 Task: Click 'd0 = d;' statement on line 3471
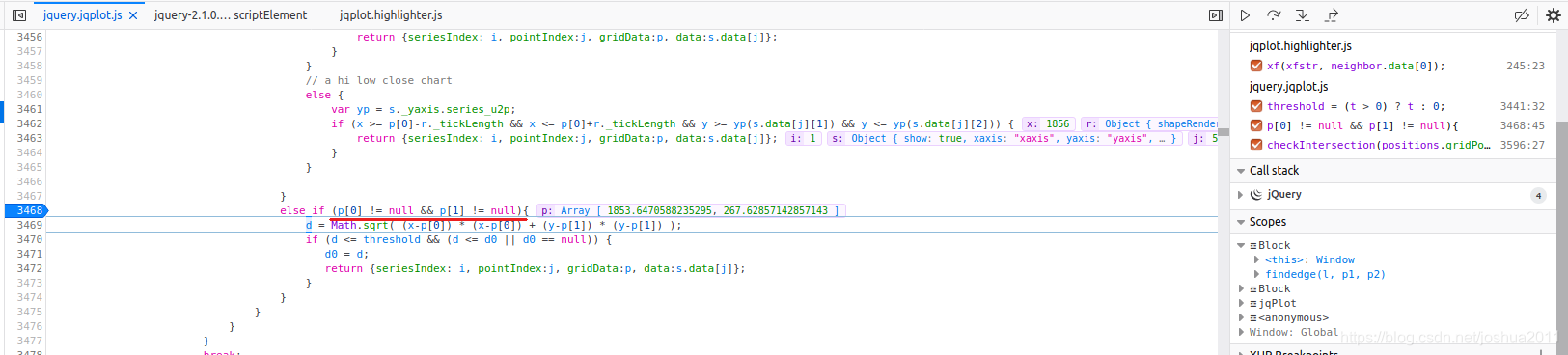[x=346, y=254]
